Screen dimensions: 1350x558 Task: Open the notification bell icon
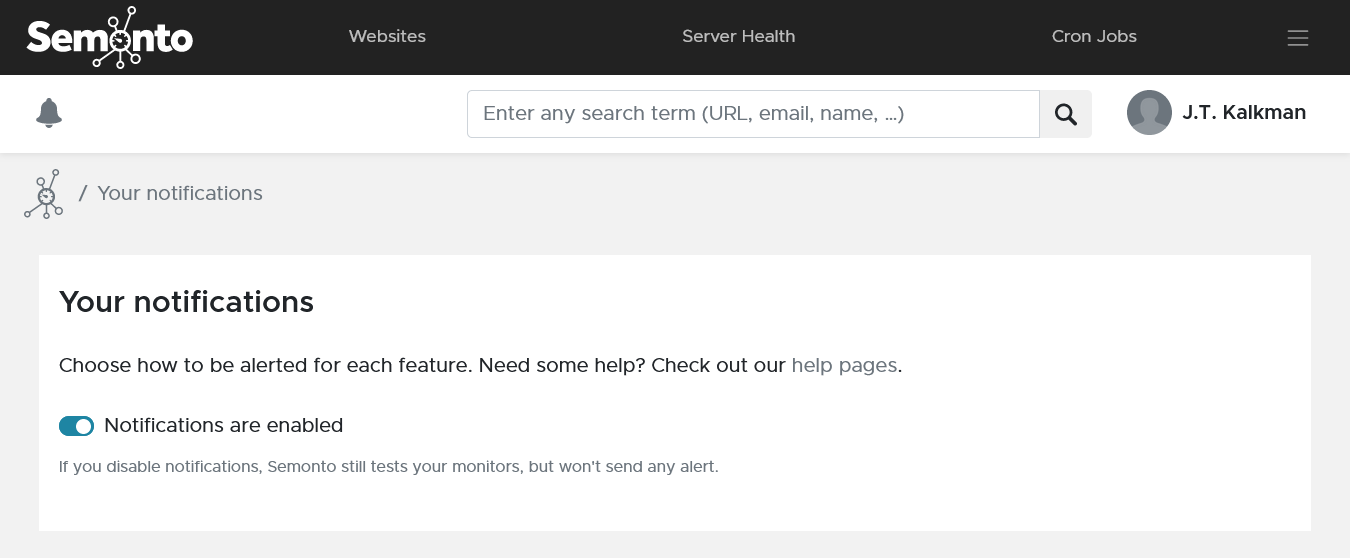click(49, 113)
